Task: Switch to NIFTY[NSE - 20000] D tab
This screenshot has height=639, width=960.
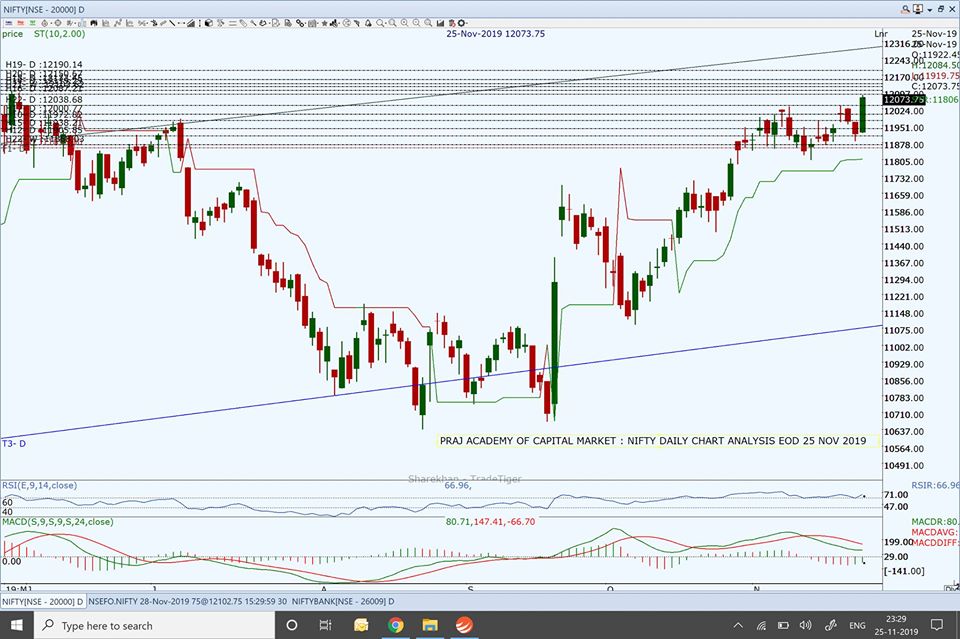Action: coord(43,602)
